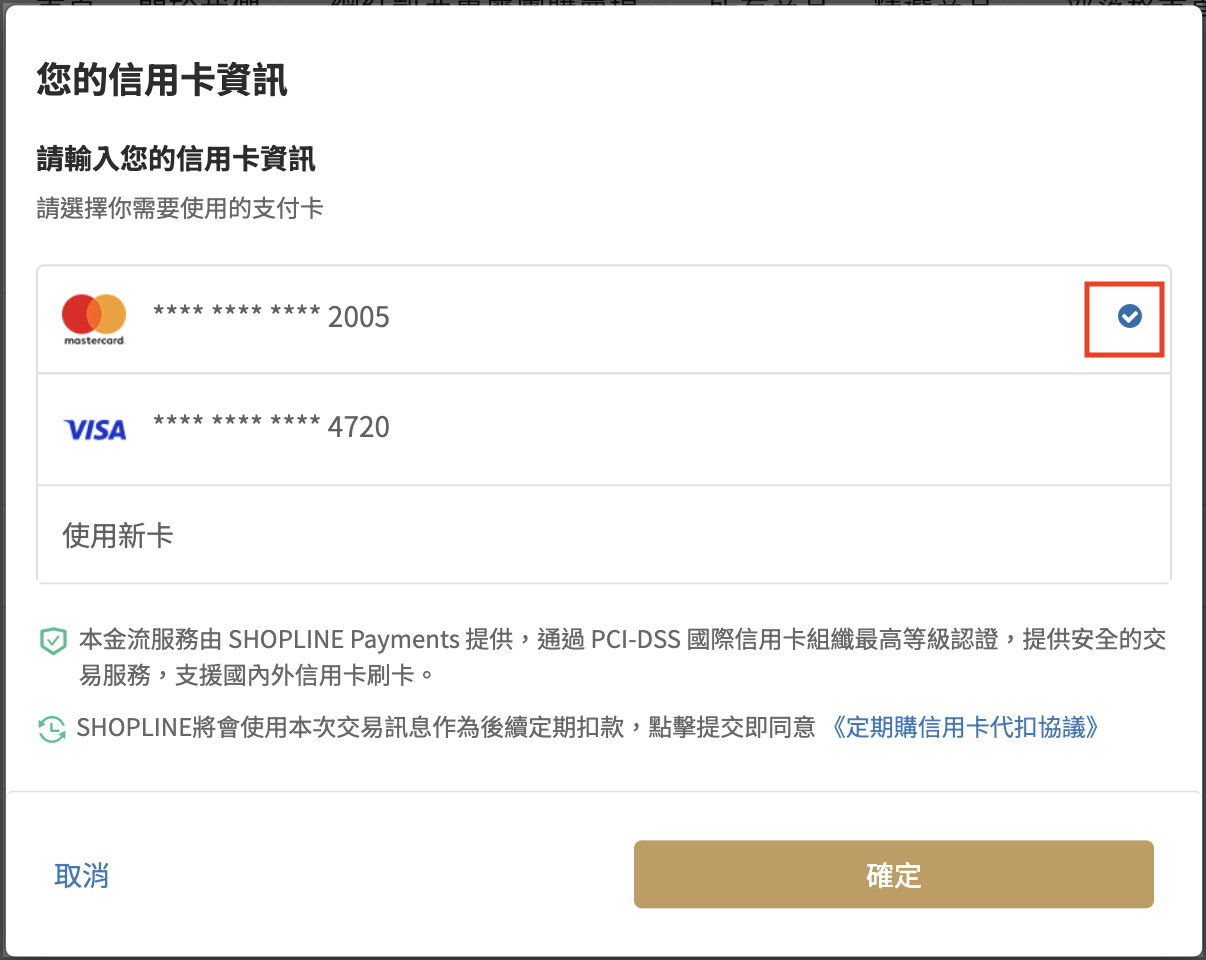Click the SHOPLINE recurring deduction notice text
The width and height of the screenshot is (1206, 960).
pos(446,727)
